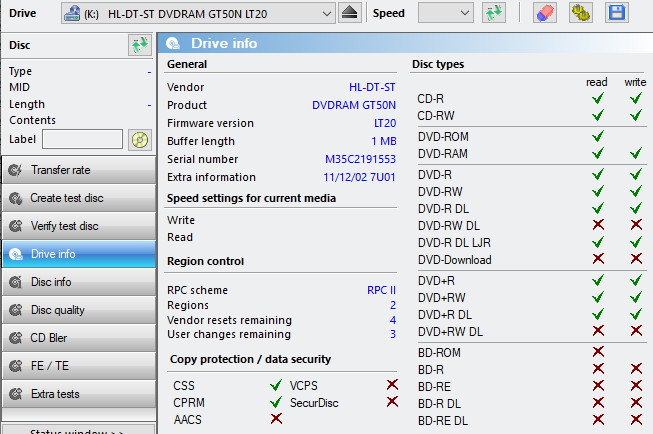Viewport: 653px width, 434px height.
Task: Click the Verify test disc icon
Action: point(15,226)
